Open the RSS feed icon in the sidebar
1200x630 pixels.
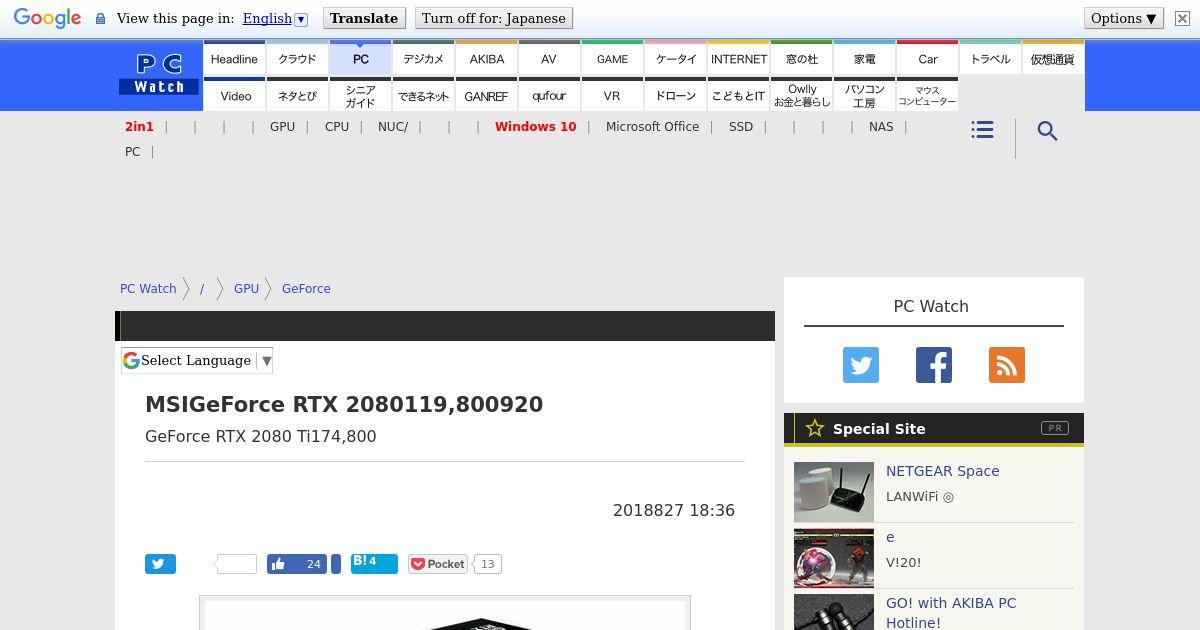[1007, 365]
